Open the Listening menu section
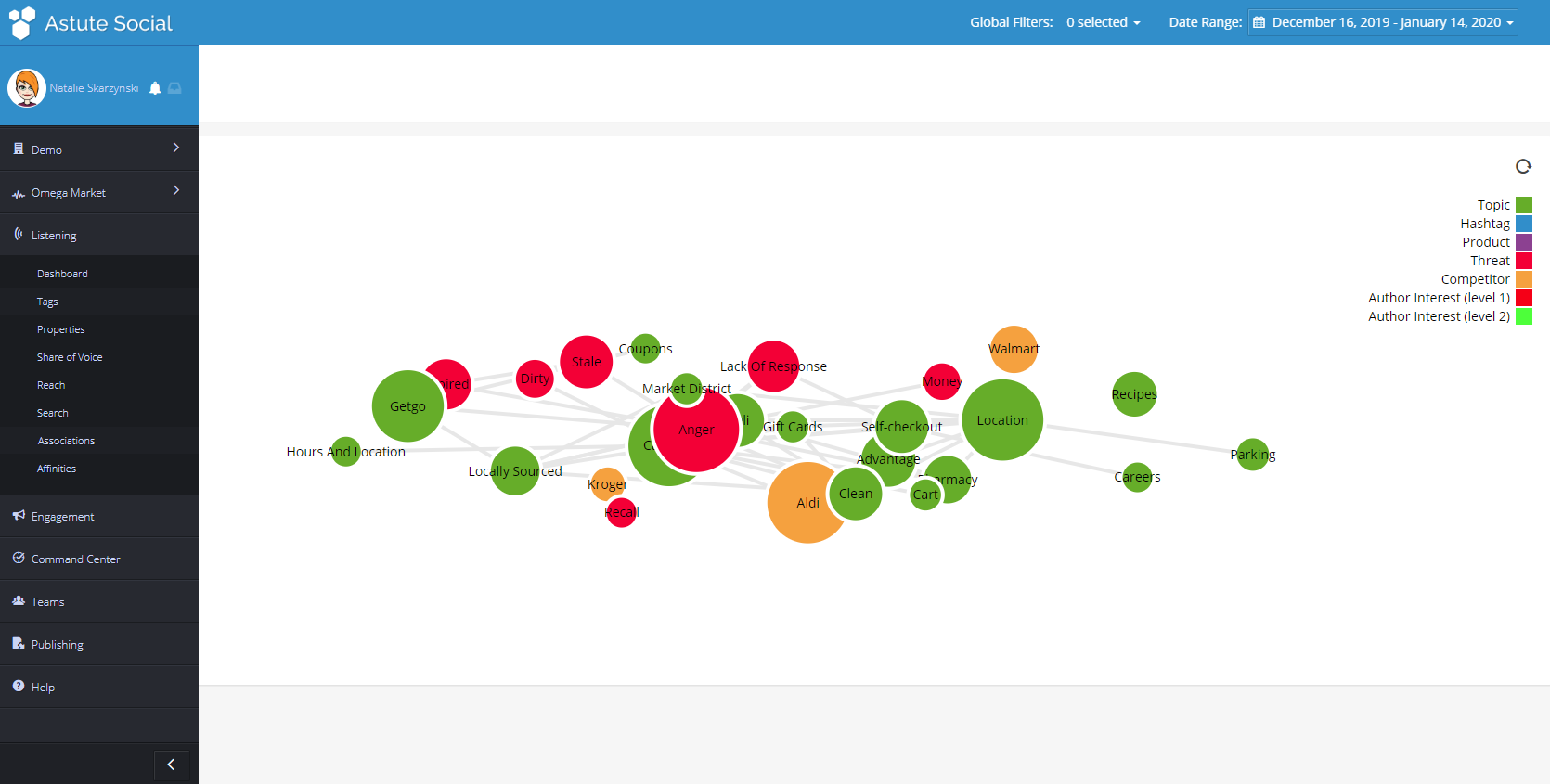 point(99,236)
